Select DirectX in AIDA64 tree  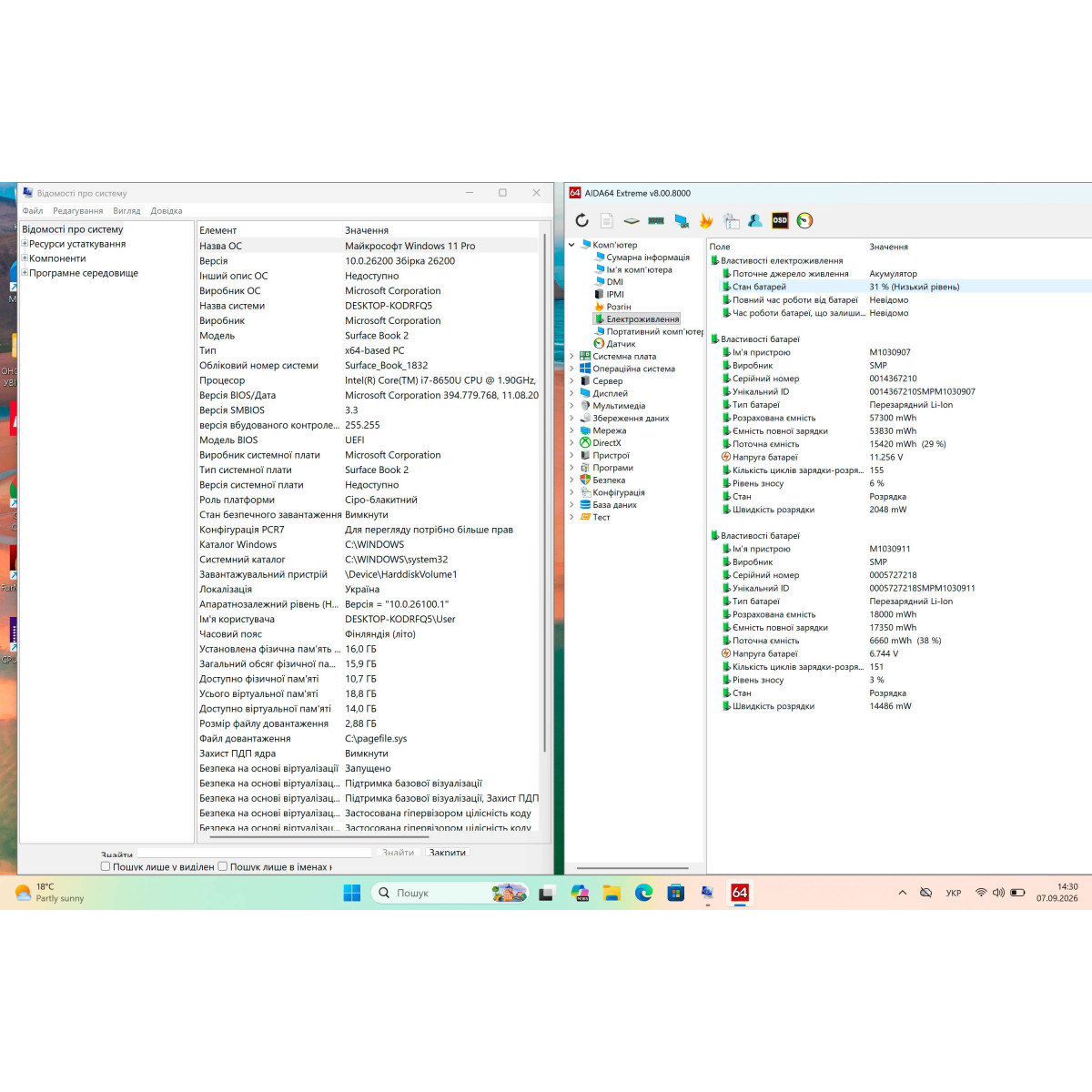pyautogui.click(x=607, y=442)
